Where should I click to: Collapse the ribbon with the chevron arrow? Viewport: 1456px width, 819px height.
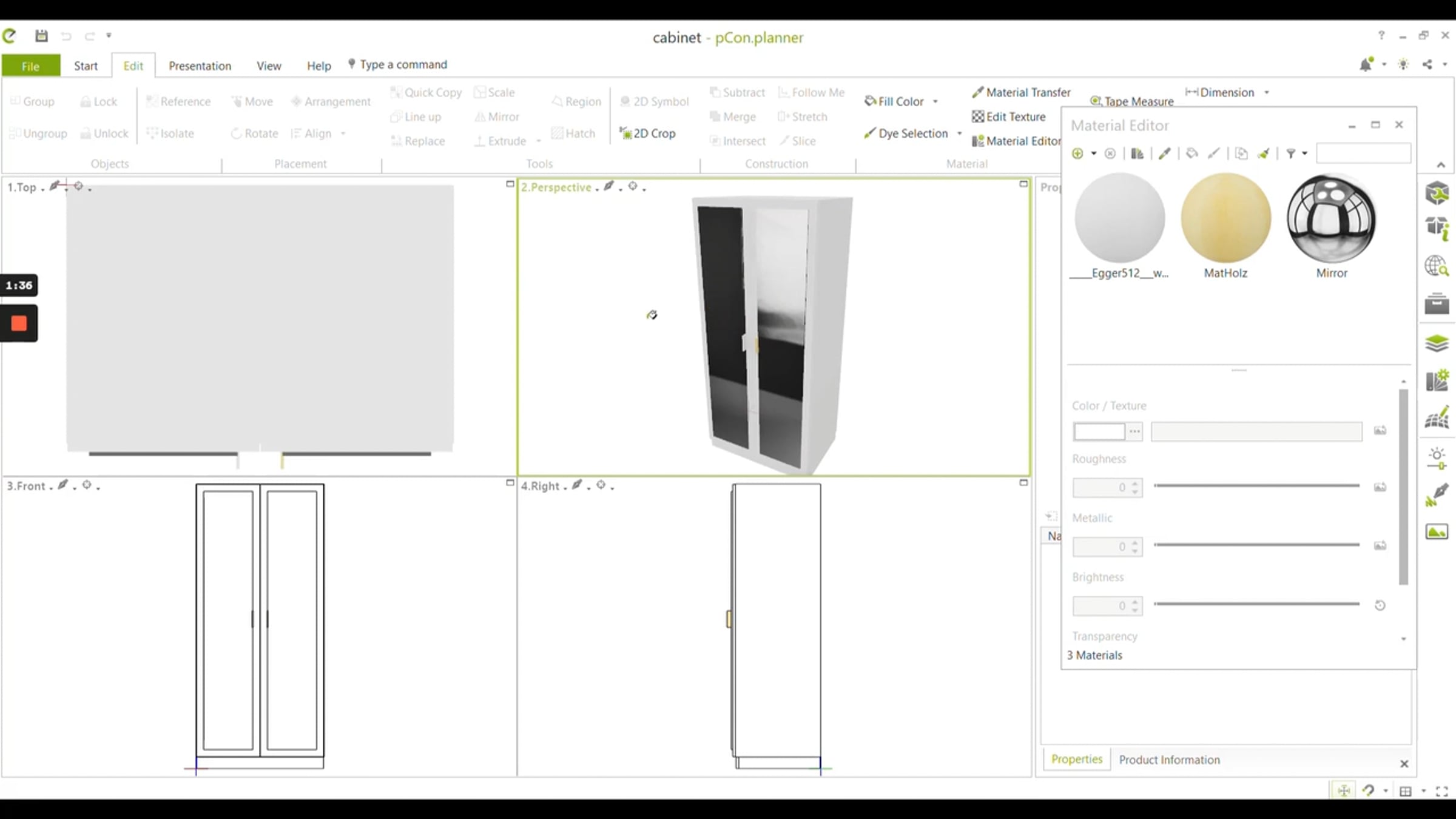(1441, 164)
